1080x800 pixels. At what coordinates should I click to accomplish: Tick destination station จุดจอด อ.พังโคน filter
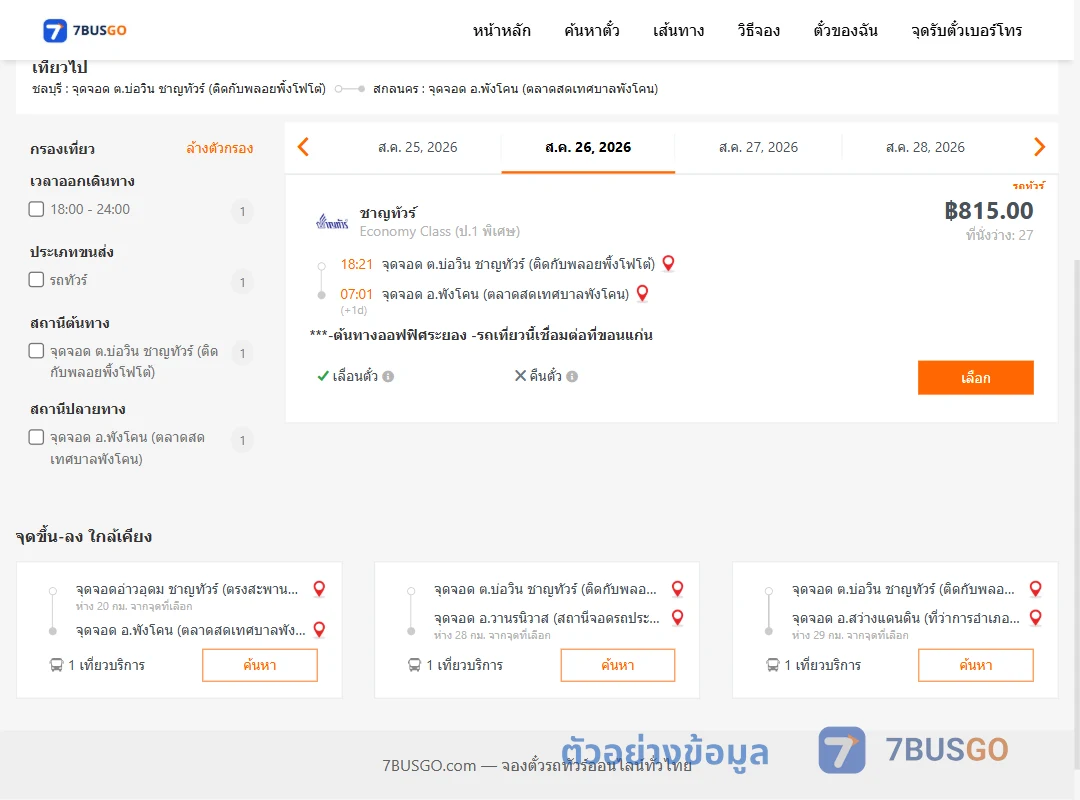click(x=37, y=437)
